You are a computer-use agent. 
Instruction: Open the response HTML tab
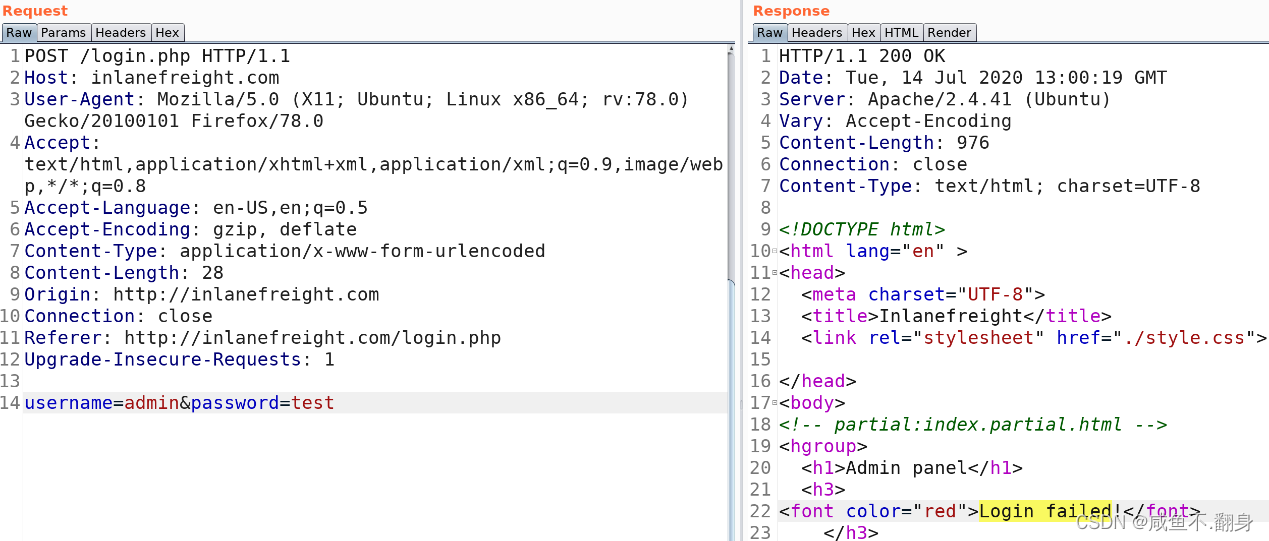(901, 33)
